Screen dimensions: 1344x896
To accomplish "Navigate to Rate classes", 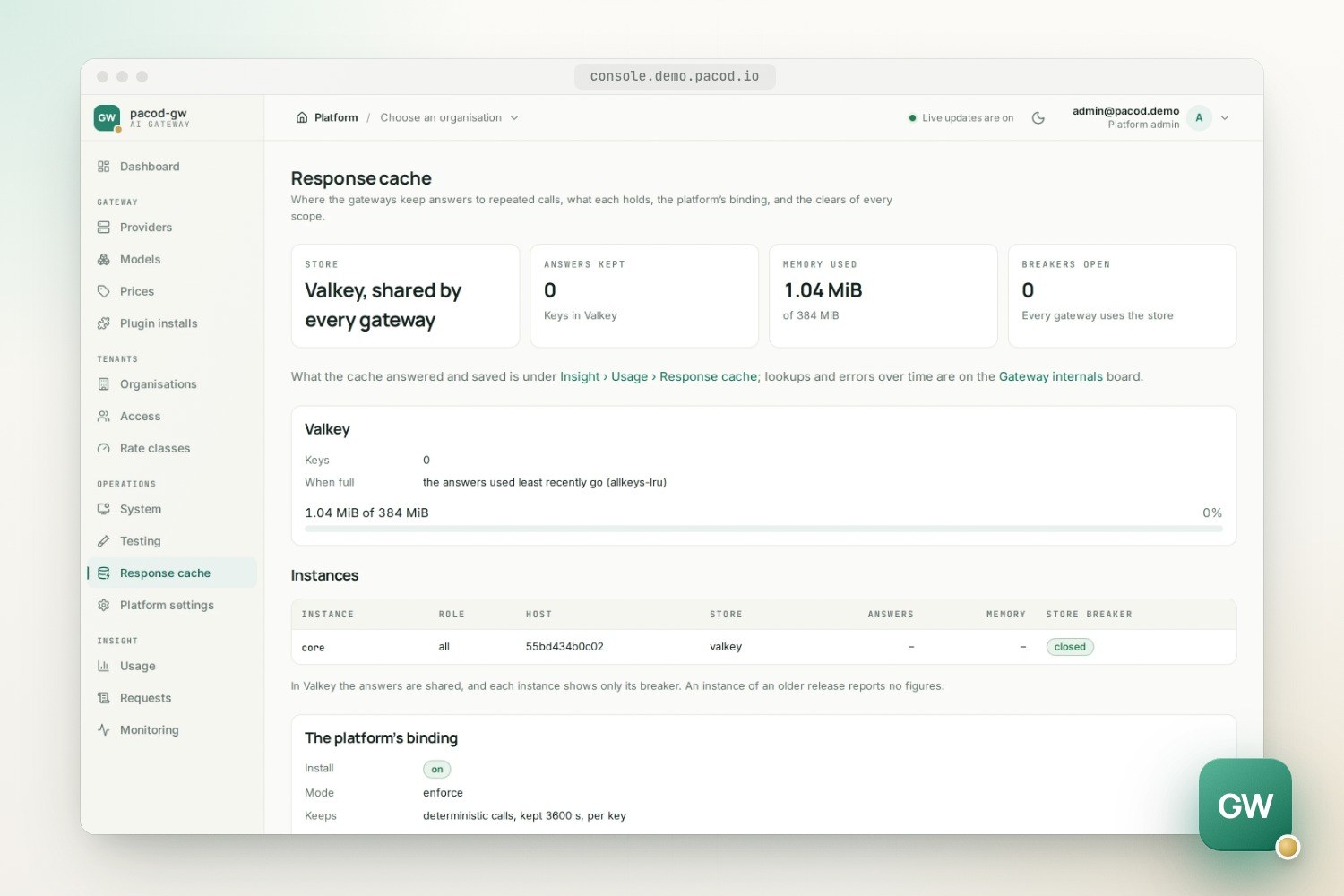I will click(x=171, y=449).
